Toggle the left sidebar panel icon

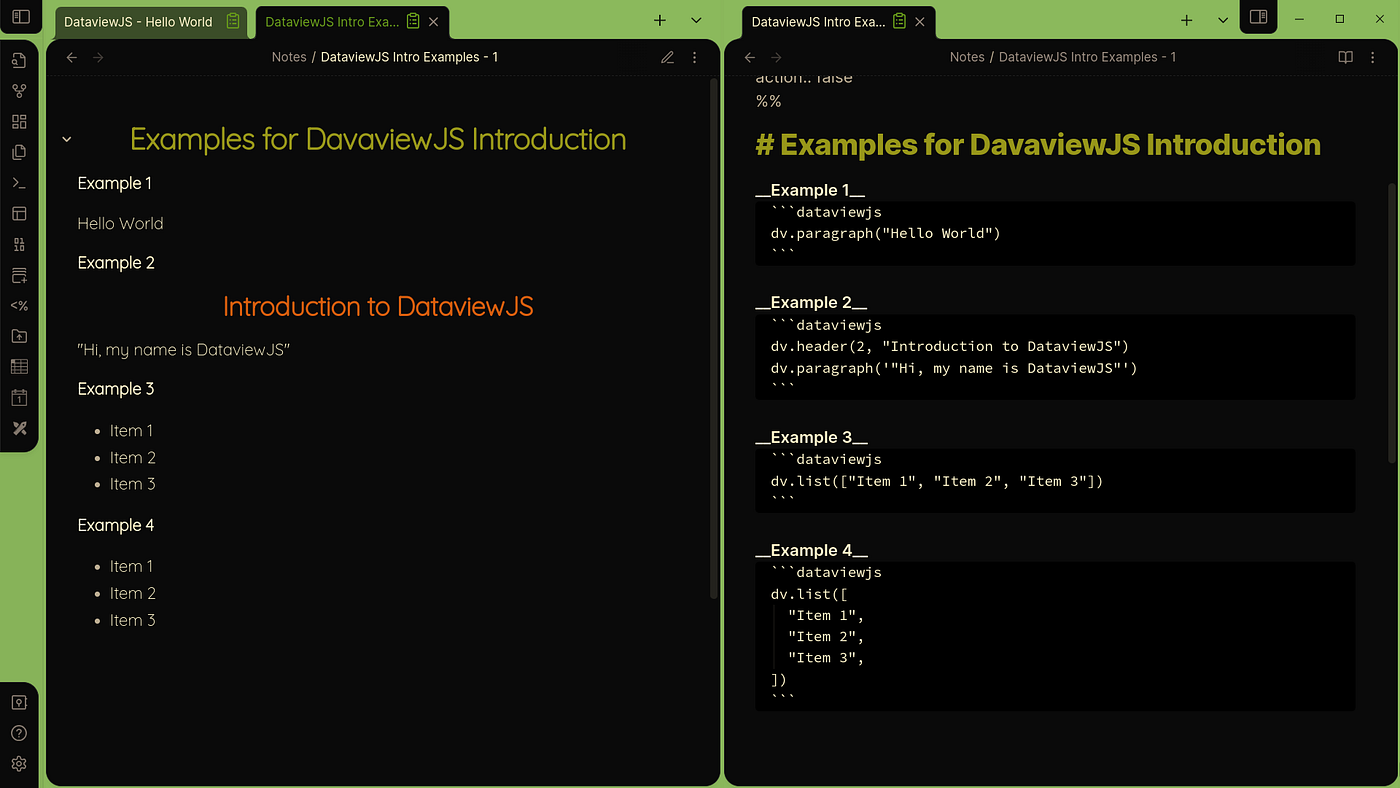[x=19, y=18]
